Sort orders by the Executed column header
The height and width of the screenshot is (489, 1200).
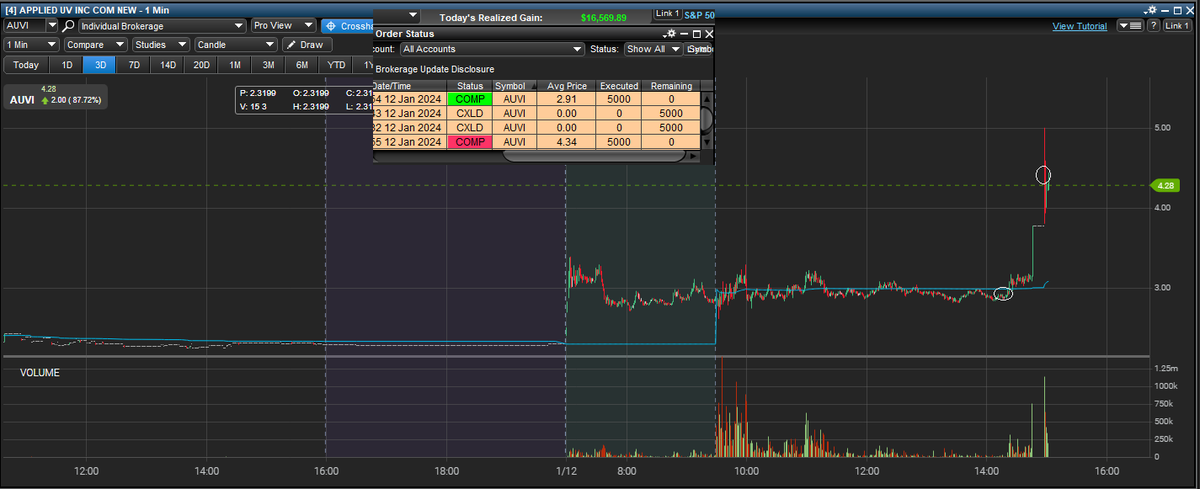pos(619,86)
